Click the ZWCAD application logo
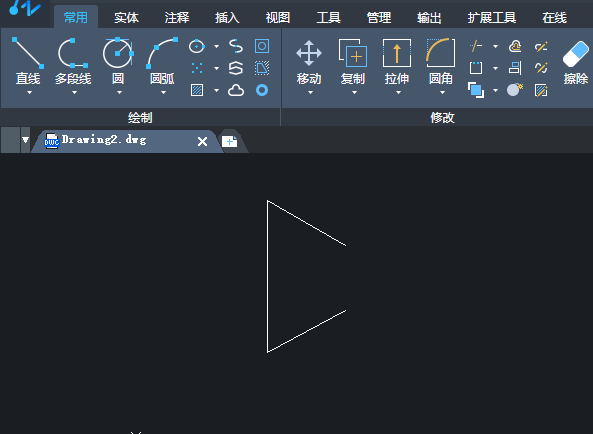Screen dimensions: 593x434 (25, 8)
